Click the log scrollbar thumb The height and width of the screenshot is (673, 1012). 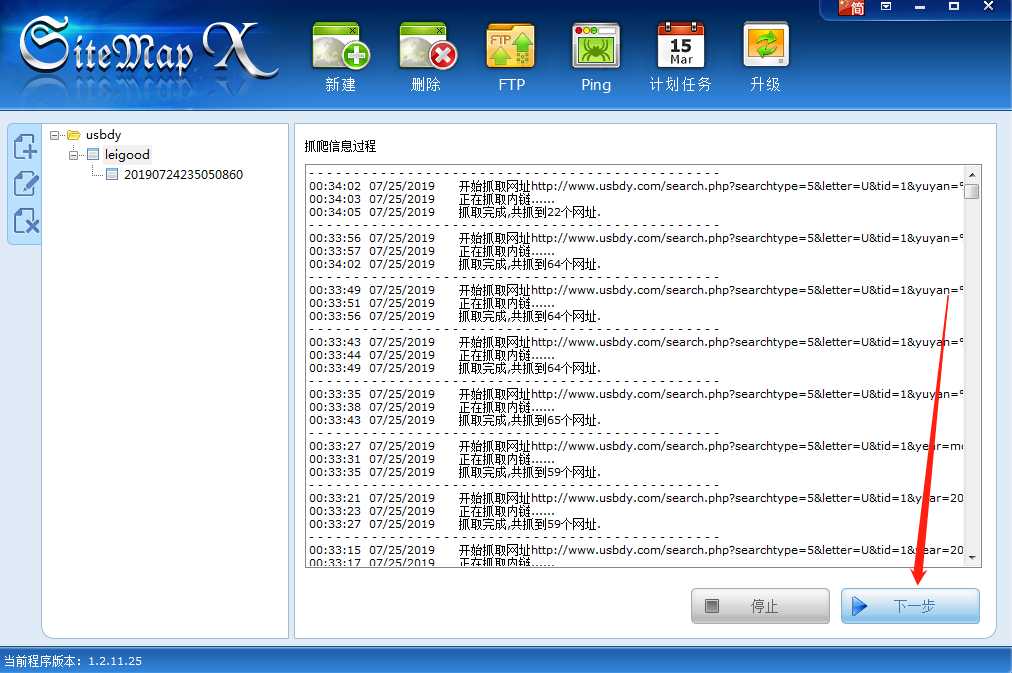[972, 191]
